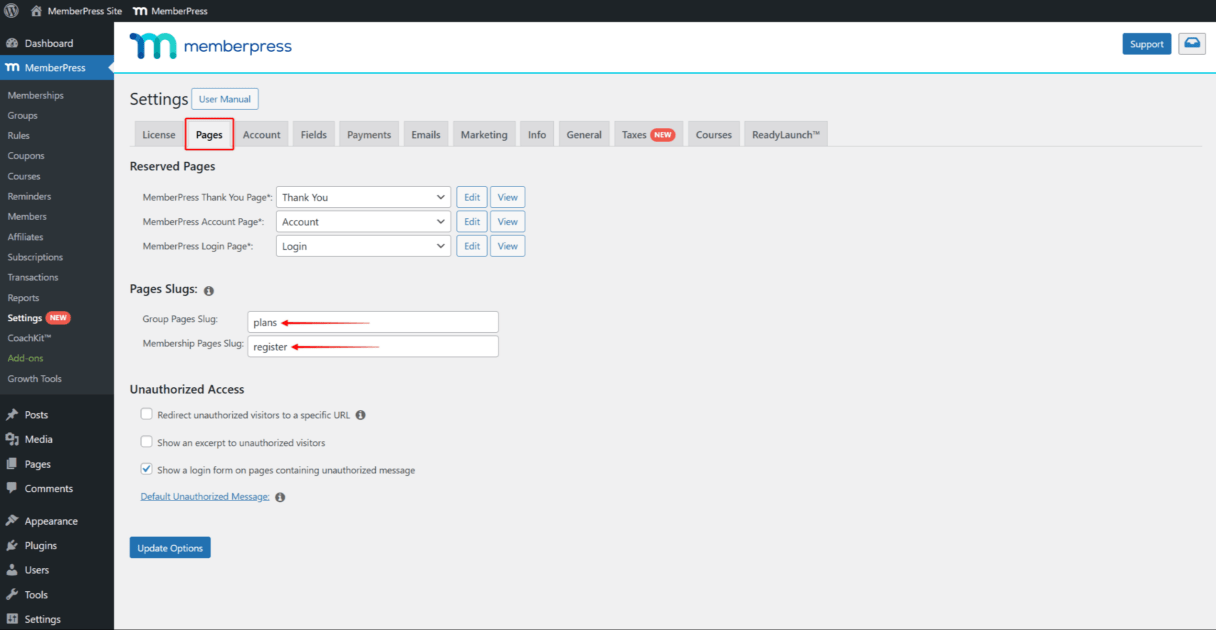
Task: Click info icon after Default Unauthorized Message
Action: tap(280, 497)
